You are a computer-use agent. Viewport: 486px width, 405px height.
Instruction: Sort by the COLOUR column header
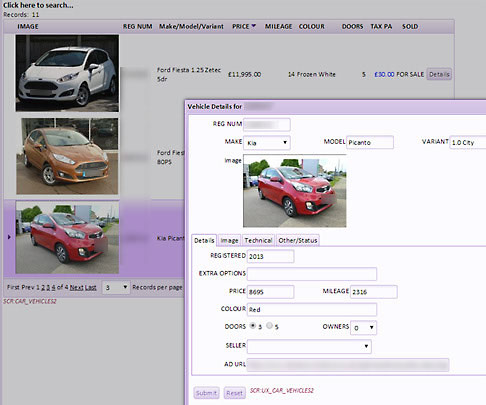(x=311, y=26)
